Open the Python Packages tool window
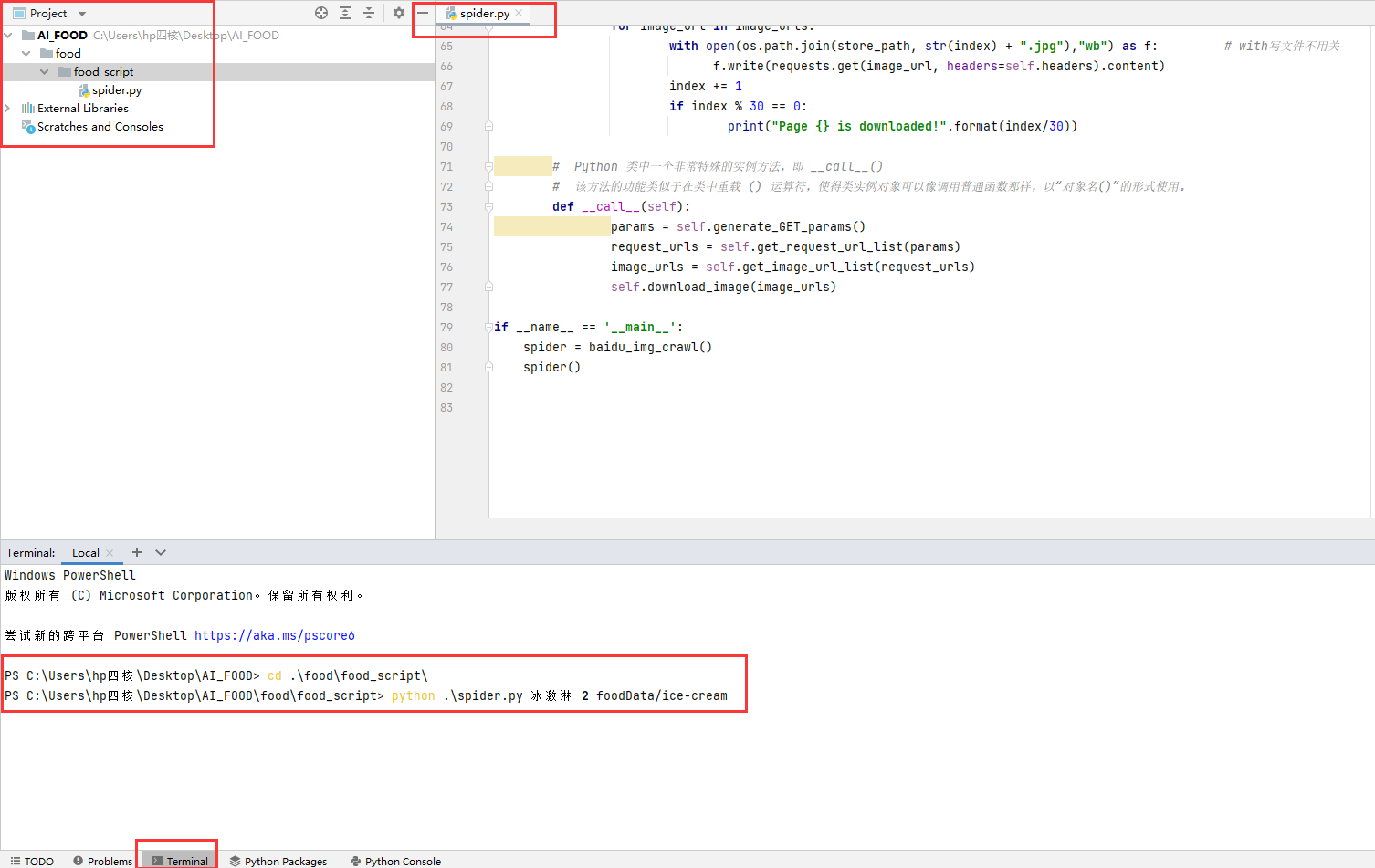1375x868 pixels. click(x=278, y=861)
